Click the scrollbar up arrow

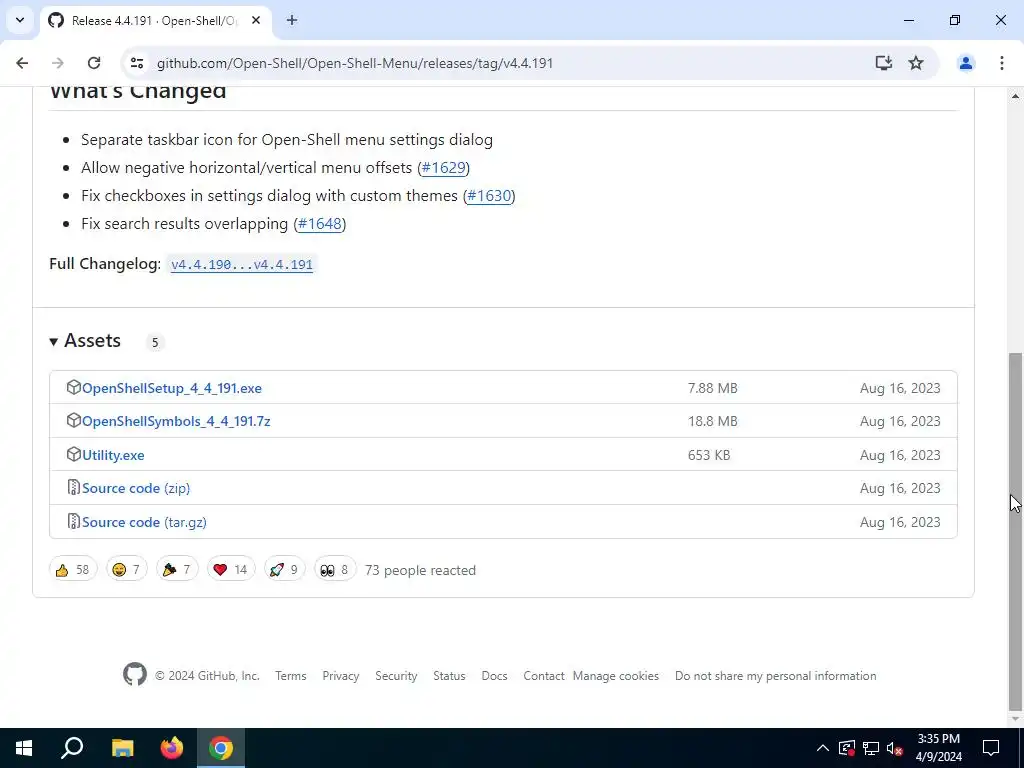pos(1015,95)
